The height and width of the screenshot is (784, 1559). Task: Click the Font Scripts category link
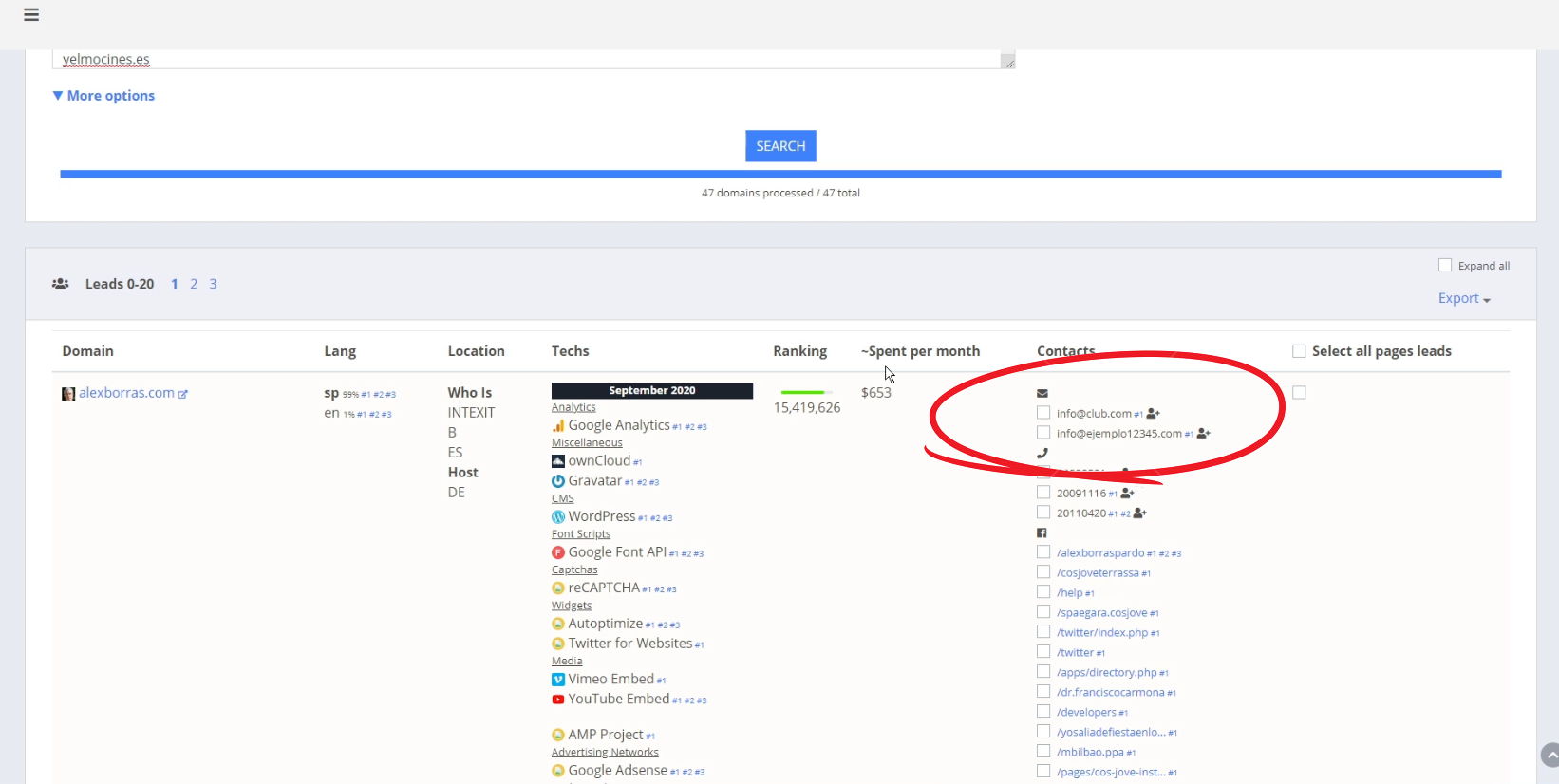[x=581, y=534]
